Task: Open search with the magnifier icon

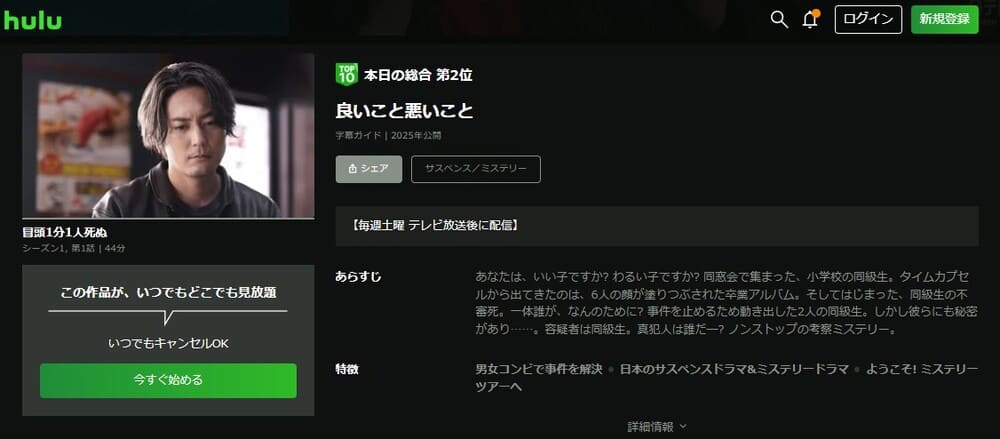Action: (779, 19)
